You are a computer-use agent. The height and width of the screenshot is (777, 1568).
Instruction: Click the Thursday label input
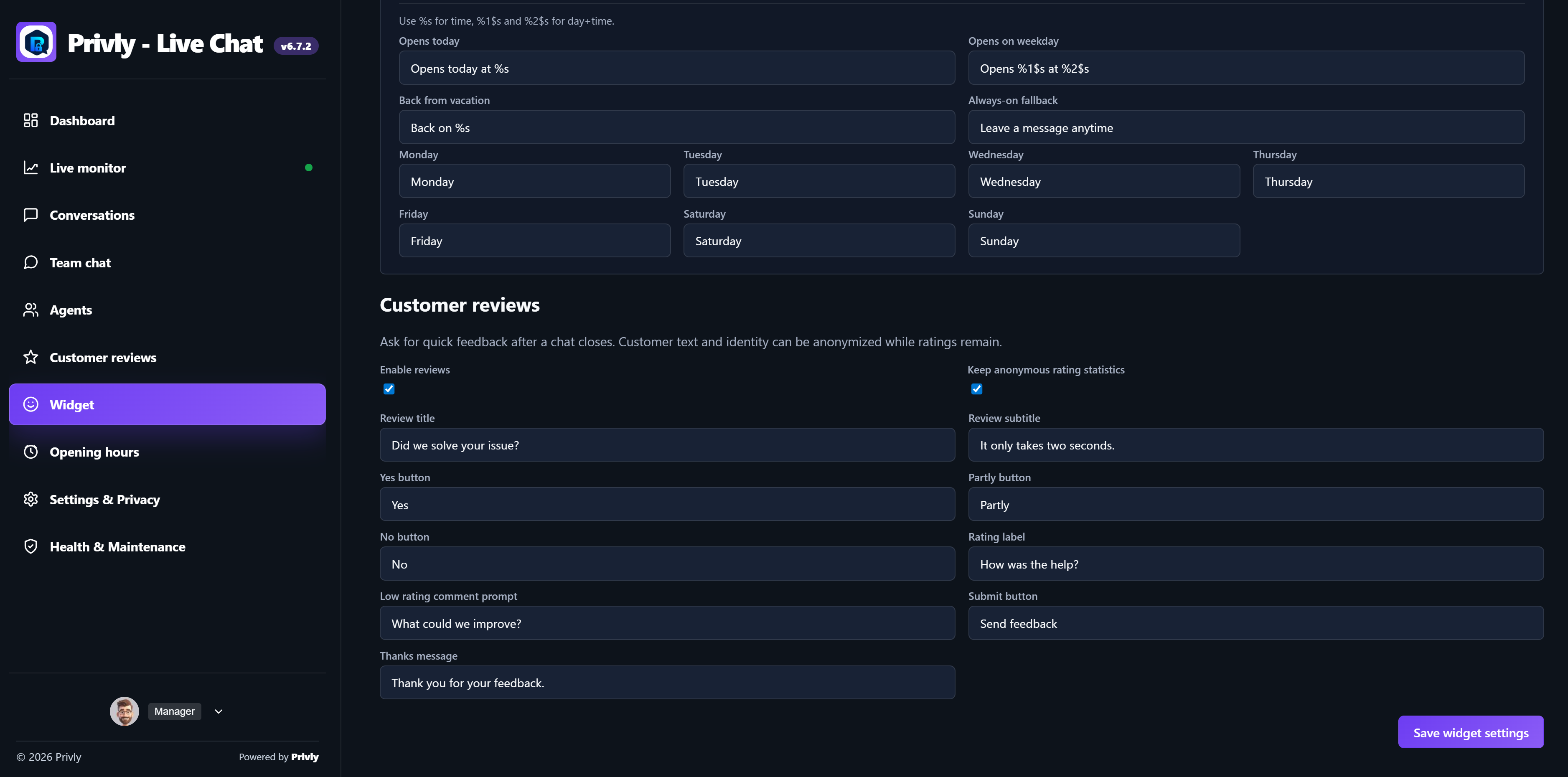pos(1388,181)
